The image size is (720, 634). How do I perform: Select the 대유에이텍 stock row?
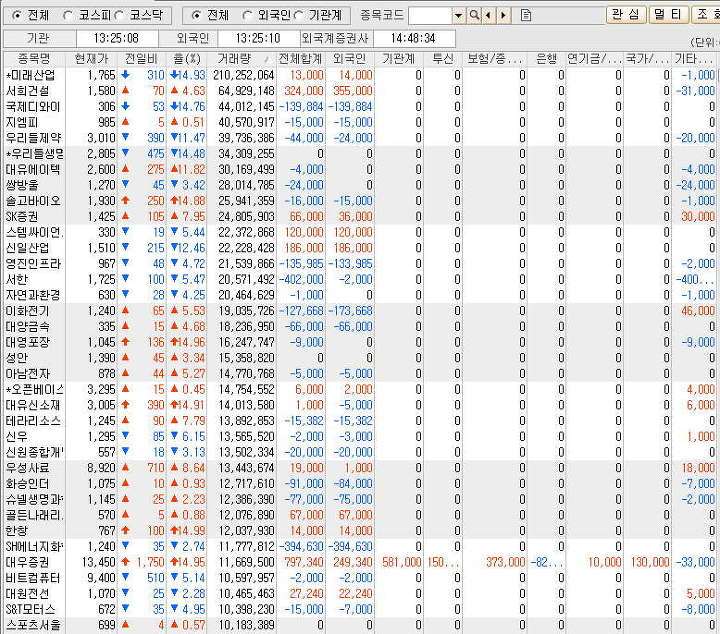[x=360, y=169]
